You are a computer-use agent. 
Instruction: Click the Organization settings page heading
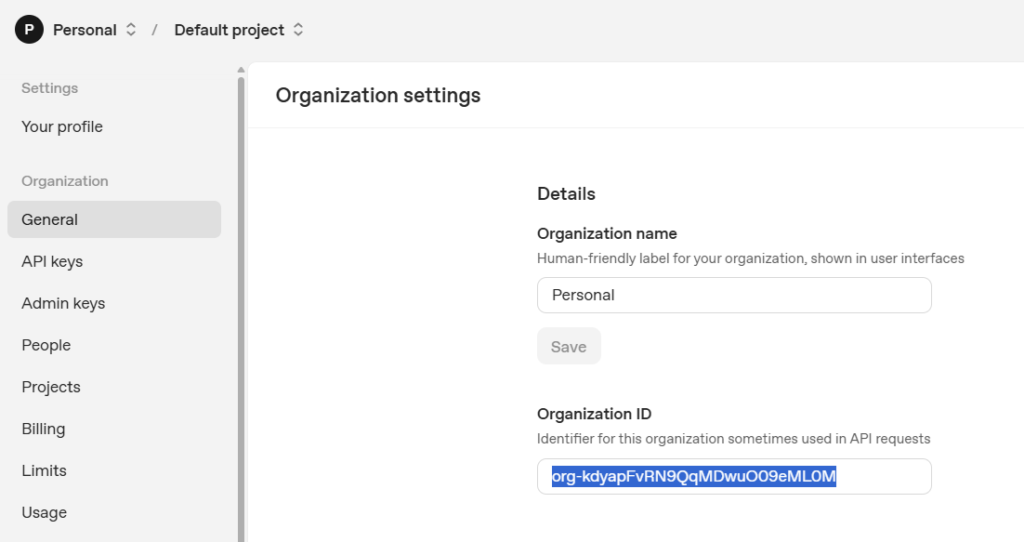click(x=378, y=96)
